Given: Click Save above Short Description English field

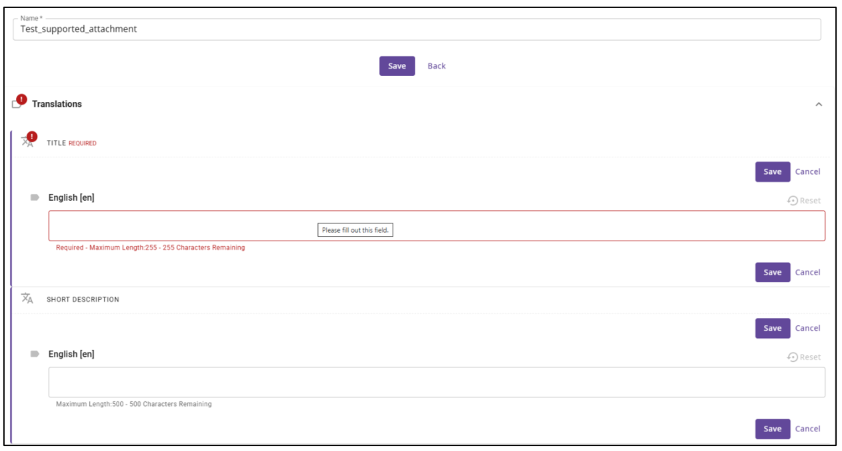Looking at the screenshot, I should pos(772,328).
